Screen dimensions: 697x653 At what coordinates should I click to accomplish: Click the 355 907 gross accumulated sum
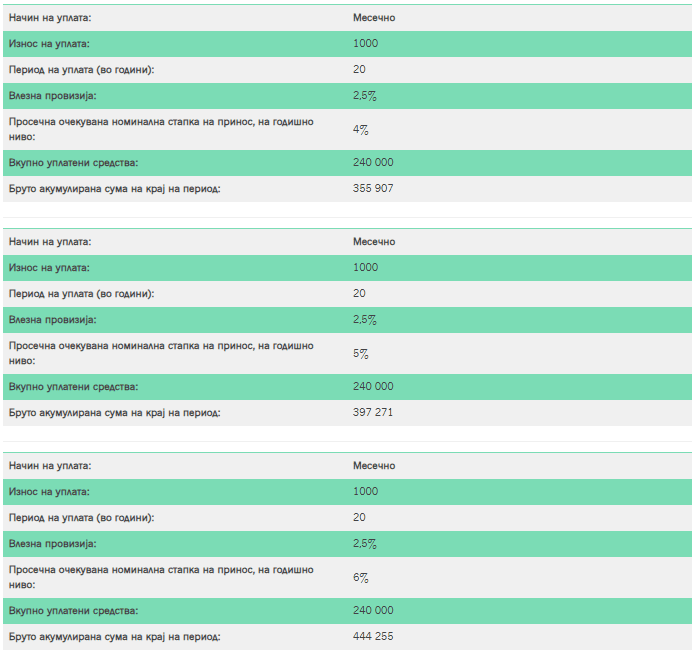click(x=373, y=188)
